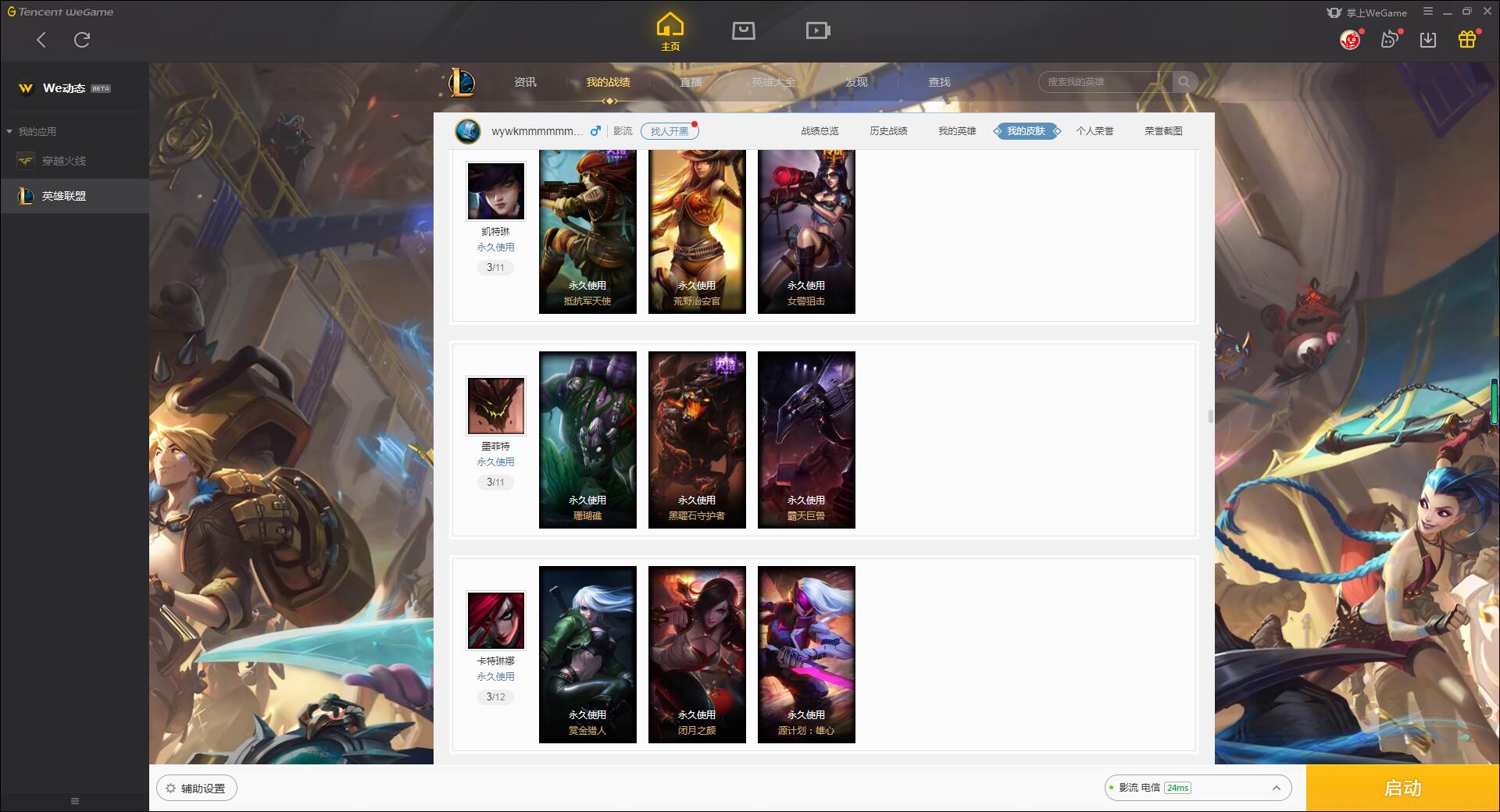Screen dimensions: 1500x812
Task: Open the gift box icon
Action: (x=1467, y=39)
